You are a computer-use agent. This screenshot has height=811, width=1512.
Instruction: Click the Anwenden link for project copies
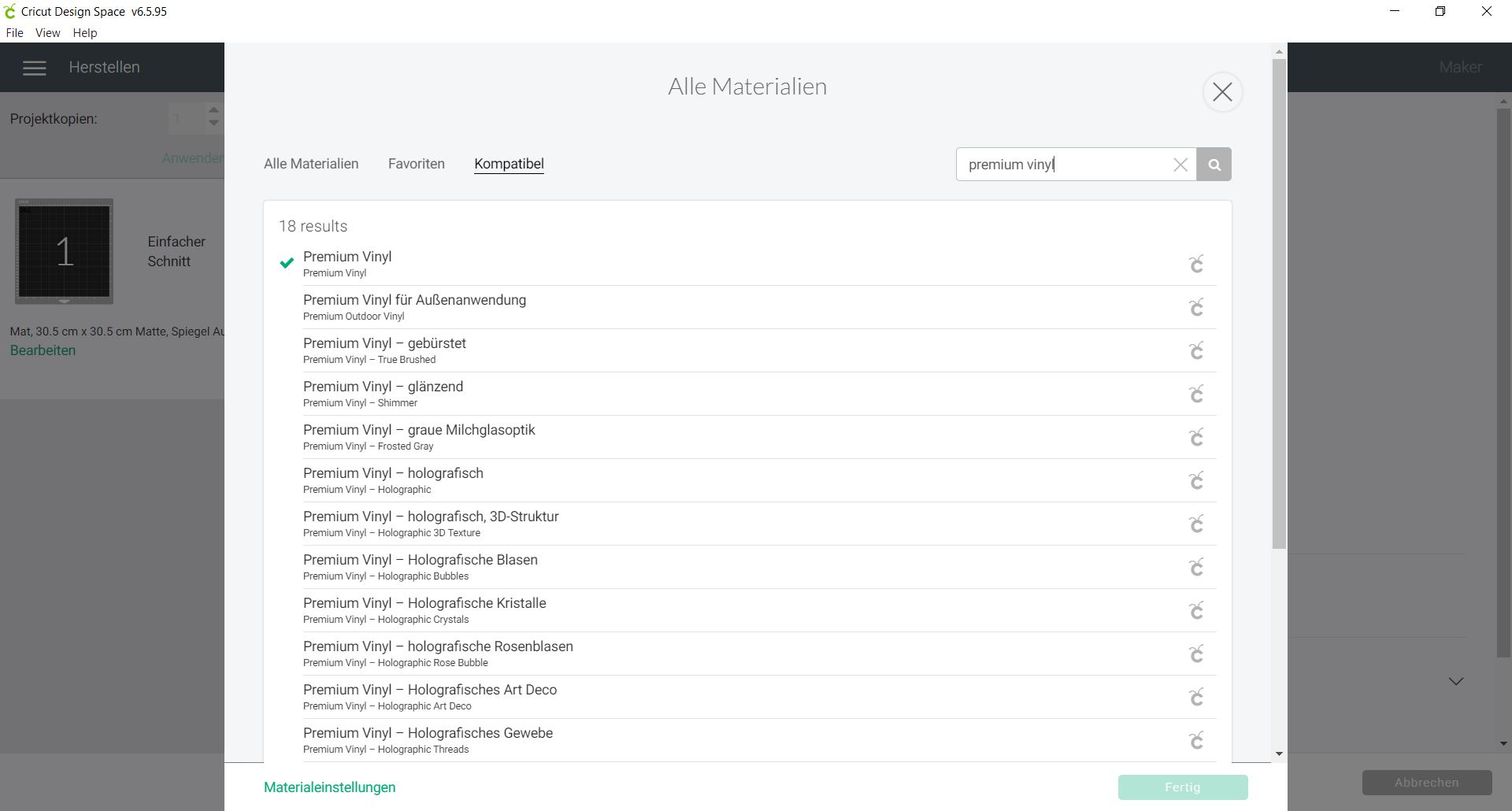[x=193, y=158]
